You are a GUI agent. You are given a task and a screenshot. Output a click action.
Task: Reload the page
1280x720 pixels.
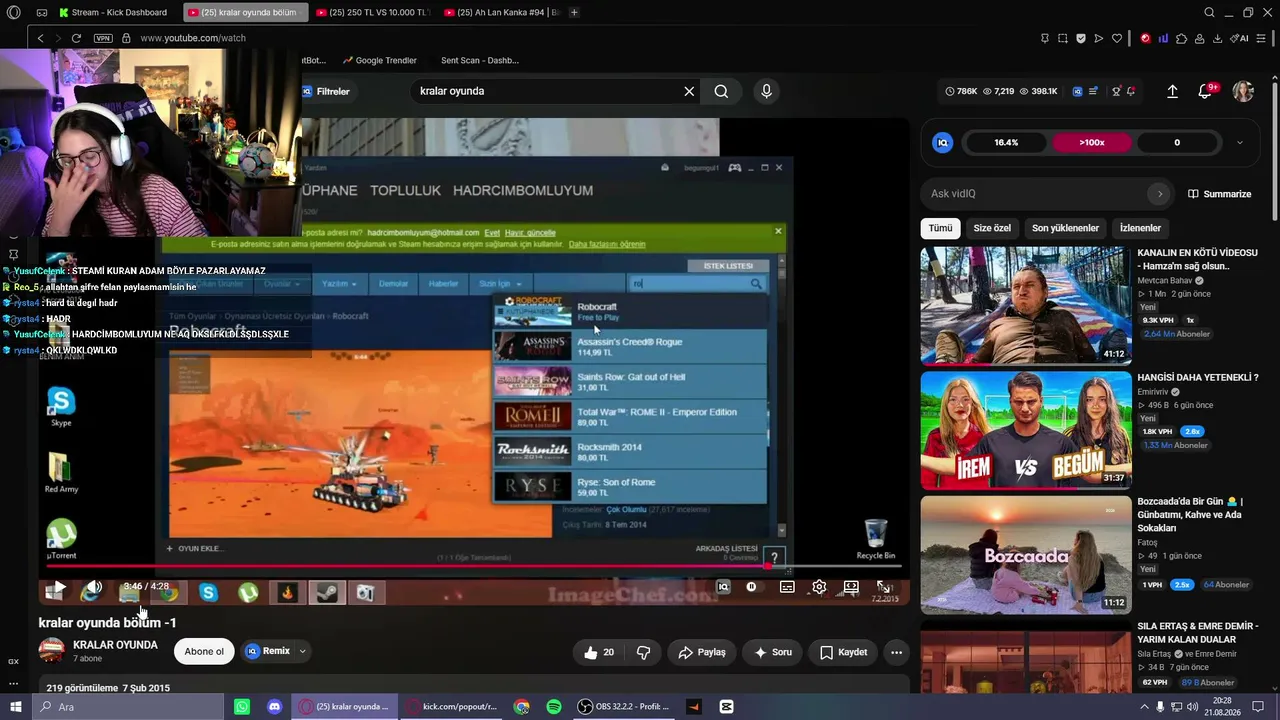tap(76, 38)
